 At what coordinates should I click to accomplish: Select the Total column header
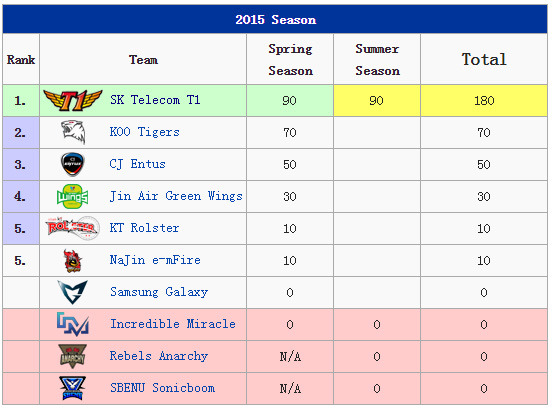coord(484,59)
